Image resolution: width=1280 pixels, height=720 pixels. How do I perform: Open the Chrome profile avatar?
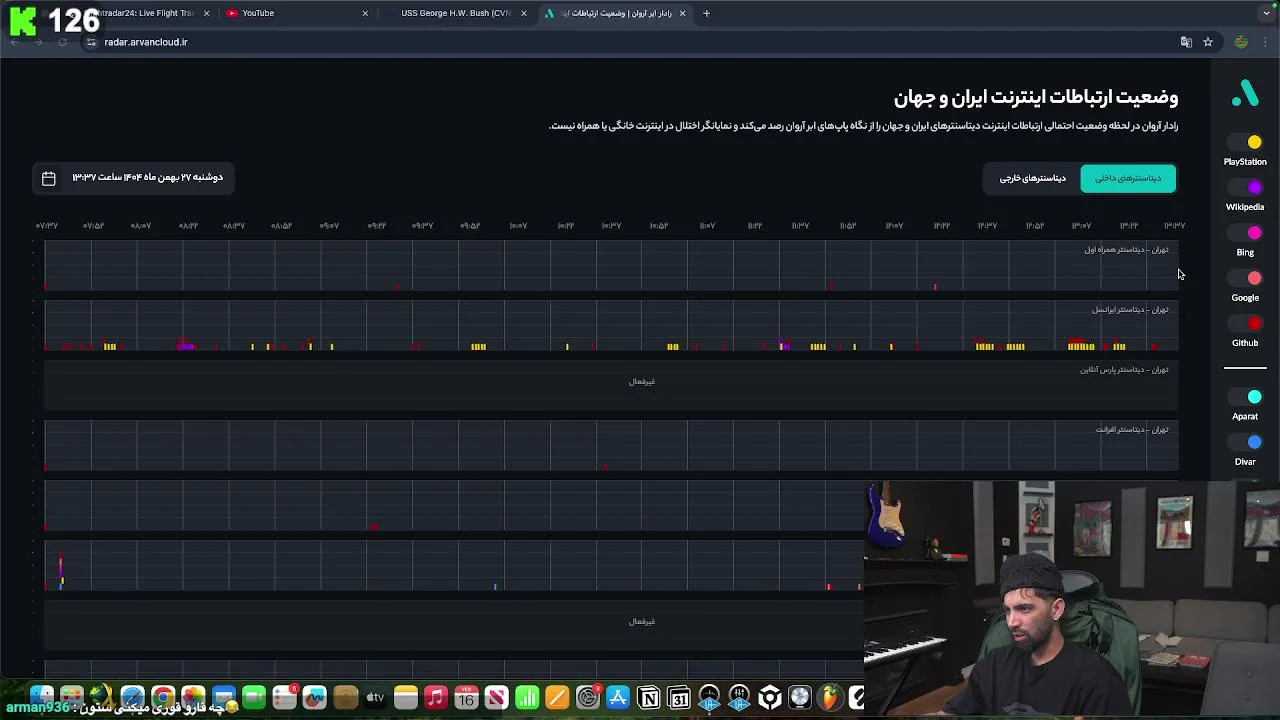click(x=1241, y=42)
